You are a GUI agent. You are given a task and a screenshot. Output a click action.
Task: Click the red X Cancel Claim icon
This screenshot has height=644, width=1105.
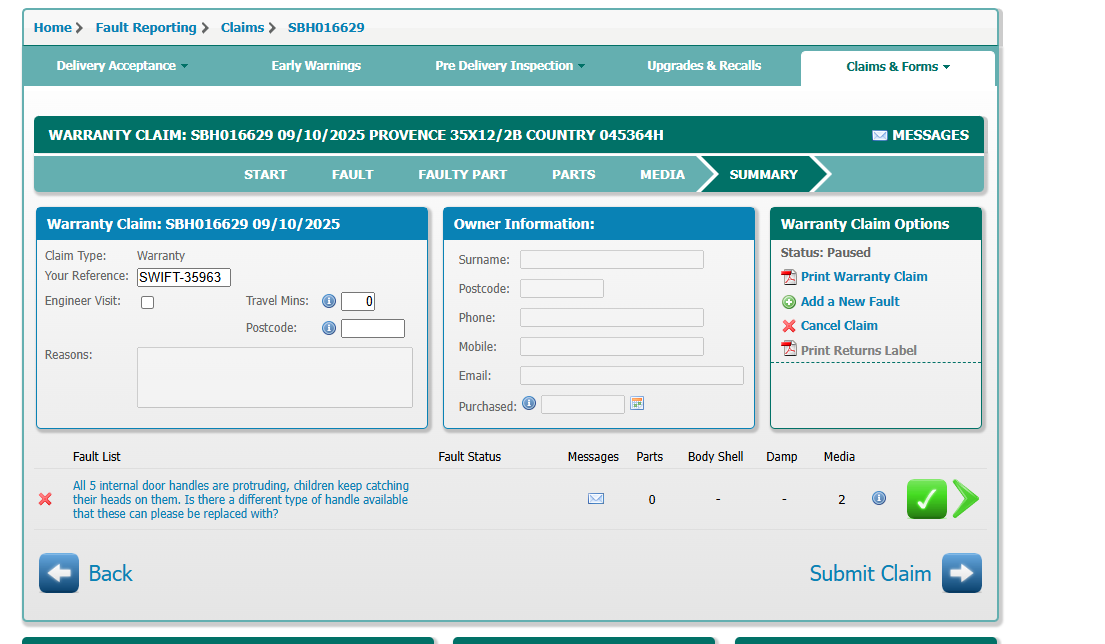(789, 326)
